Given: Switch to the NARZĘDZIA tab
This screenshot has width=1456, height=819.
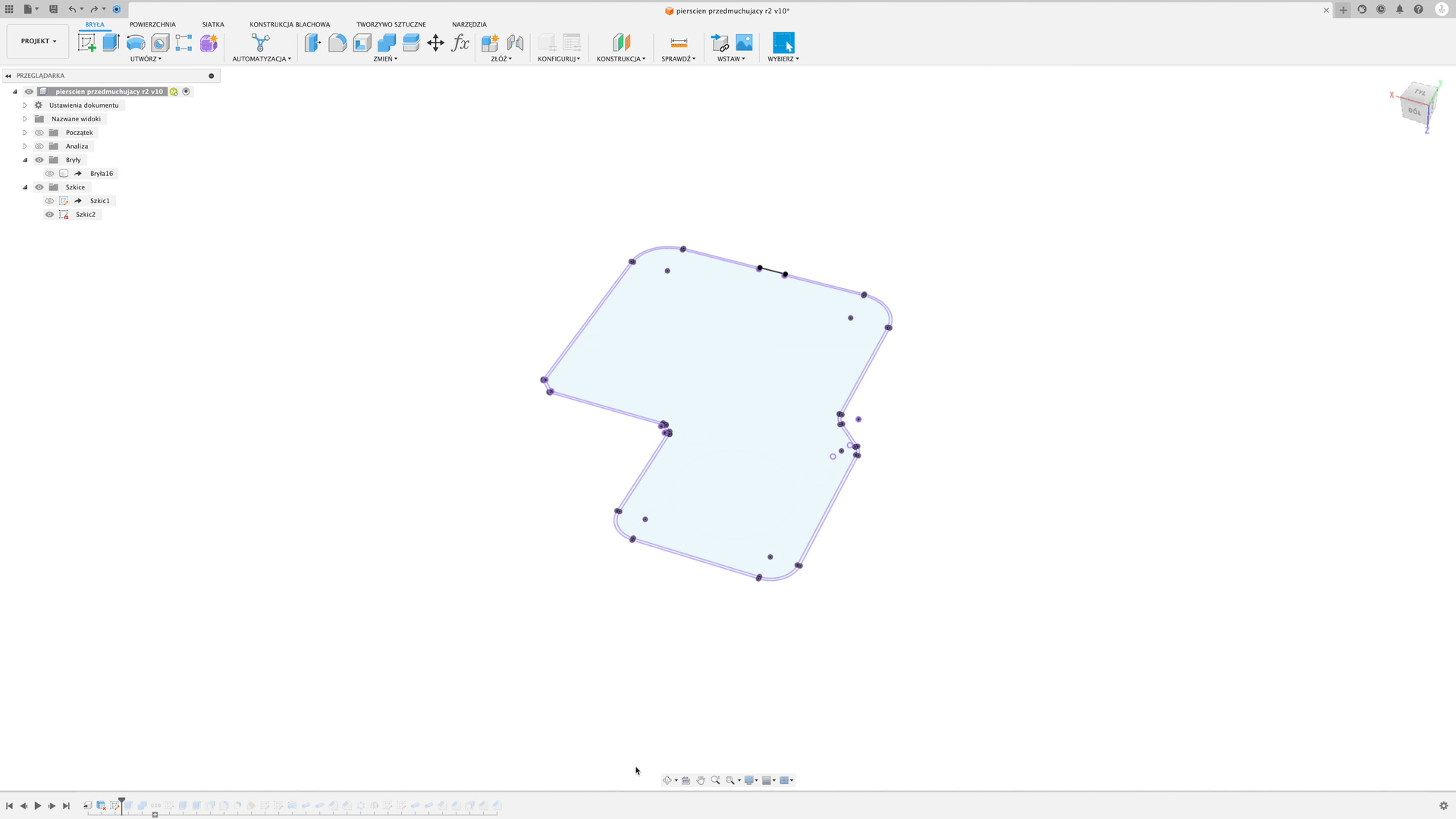Looking at the screenshot, I should point(469,24).
